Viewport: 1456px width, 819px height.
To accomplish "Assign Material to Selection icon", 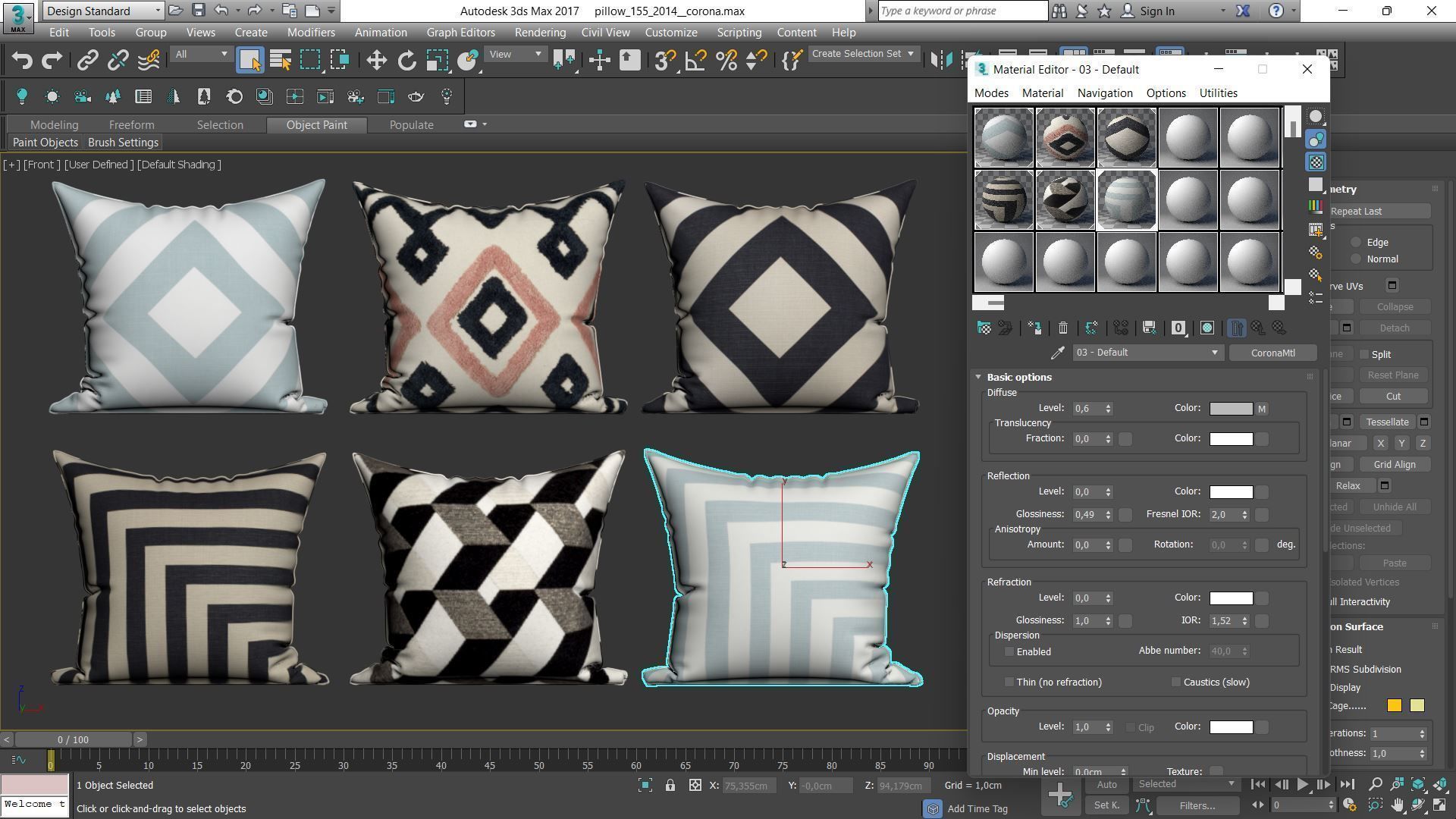I will (x=1034, y=328).
